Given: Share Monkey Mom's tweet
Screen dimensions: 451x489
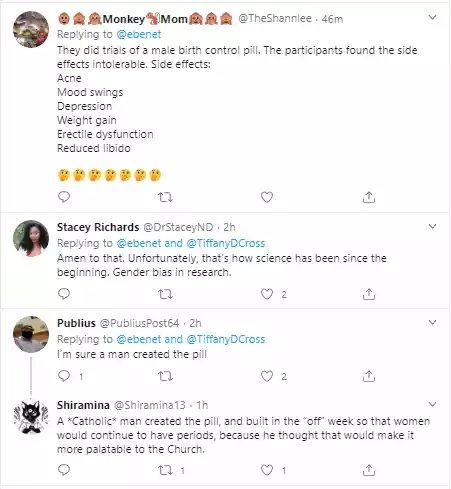Looking at the screenshot, I should click(369, 197).
